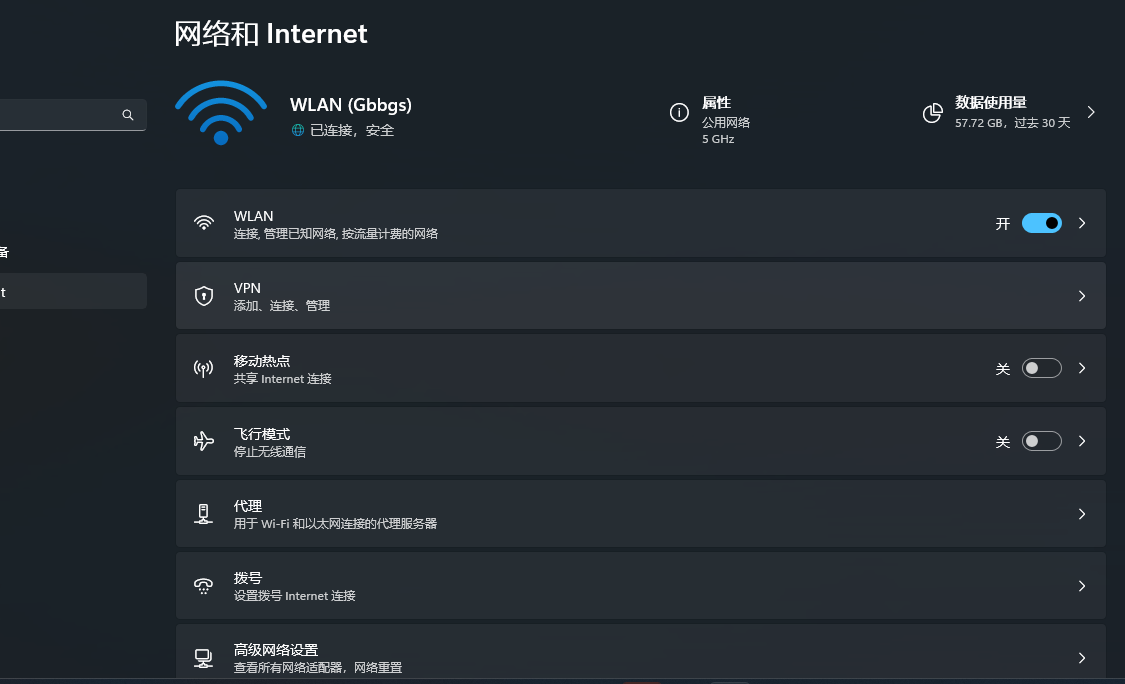Click the 数据使用量 data usage label
The image size is (1125, 684).
[x=990, y=103]
